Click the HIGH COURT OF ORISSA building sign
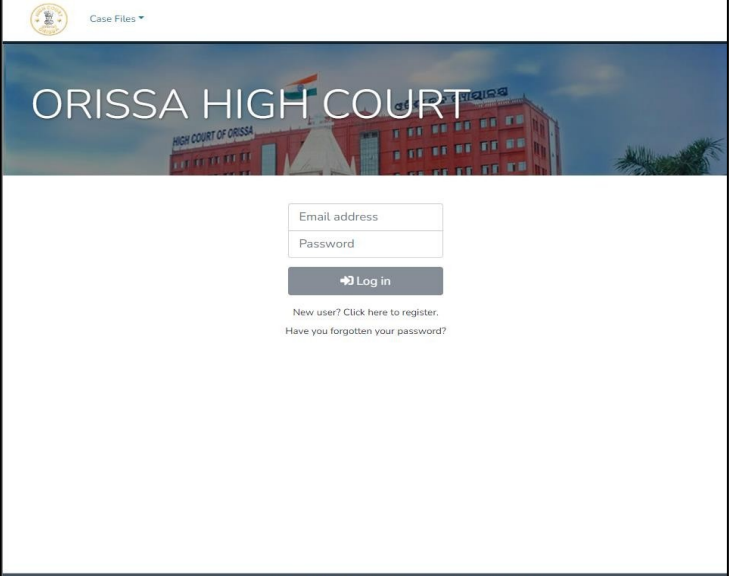731x576 pixels. point(213,135)
